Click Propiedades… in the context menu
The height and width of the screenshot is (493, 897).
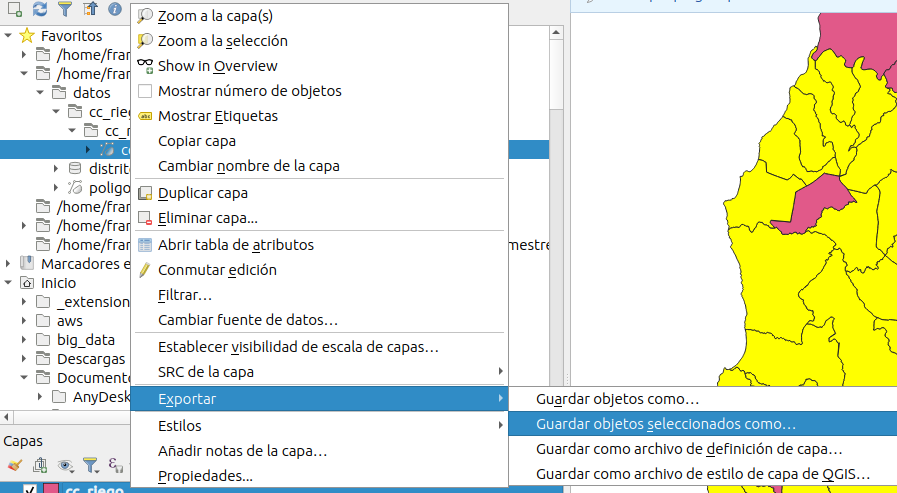point(205,476)
